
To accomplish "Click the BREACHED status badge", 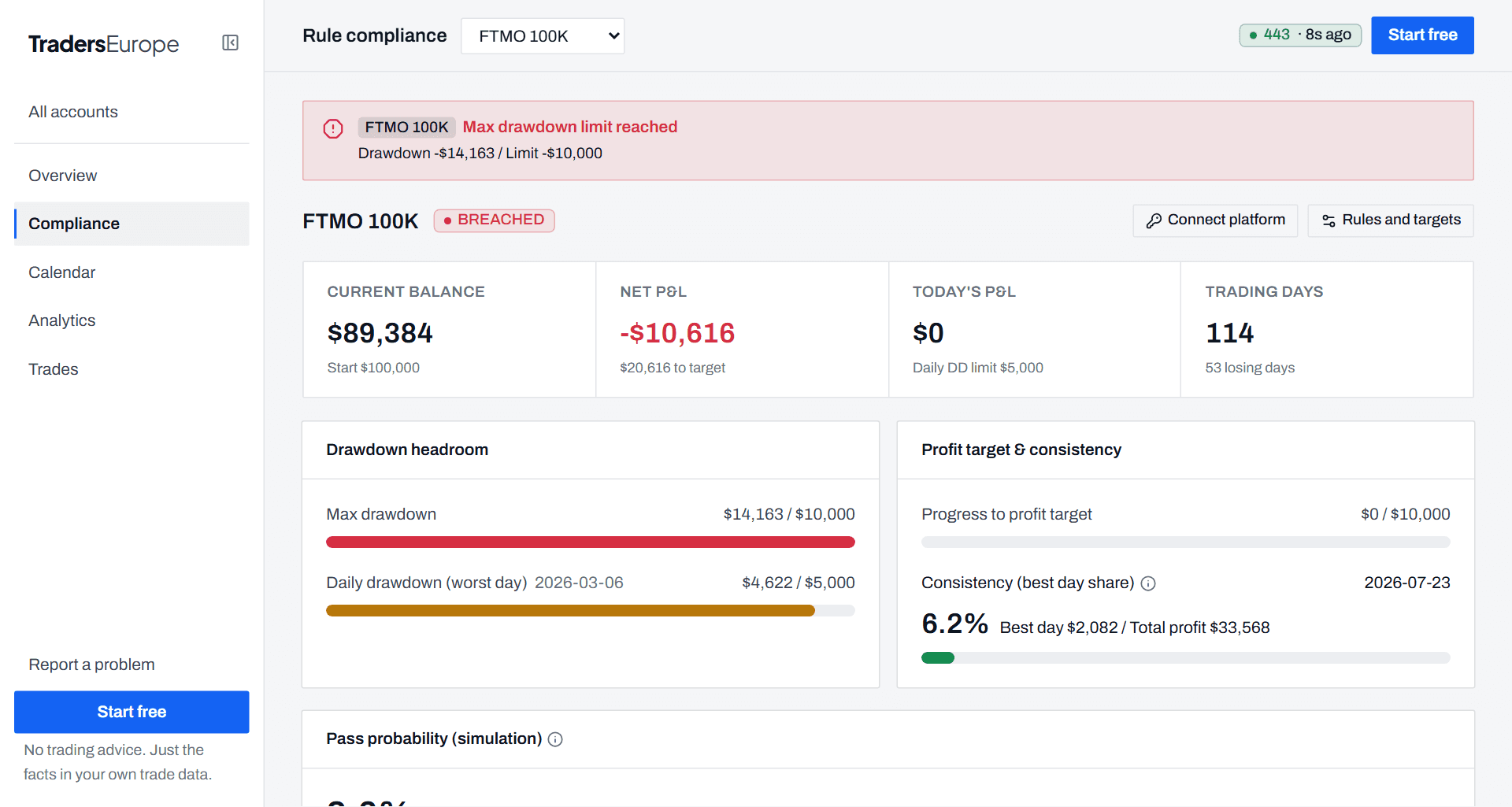I will click(495, 220).
